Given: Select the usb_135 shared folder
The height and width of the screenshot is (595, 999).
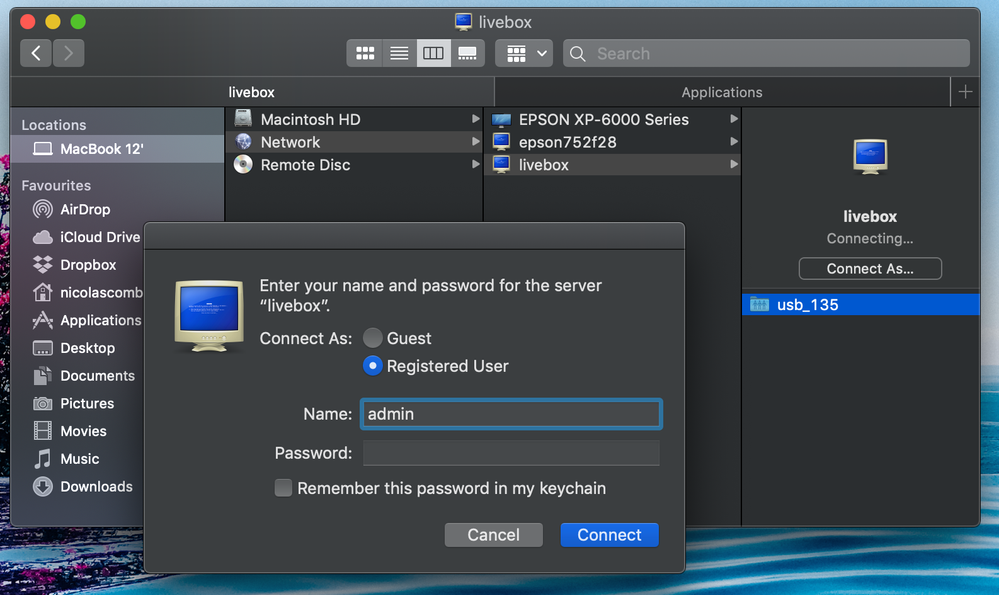Looking at the screenshot, I should click(807, 305).
